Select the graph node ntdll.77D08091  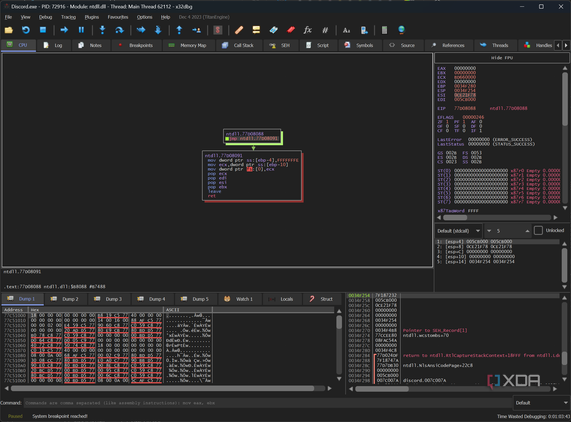pyautogui.click(x=252, y=176)
